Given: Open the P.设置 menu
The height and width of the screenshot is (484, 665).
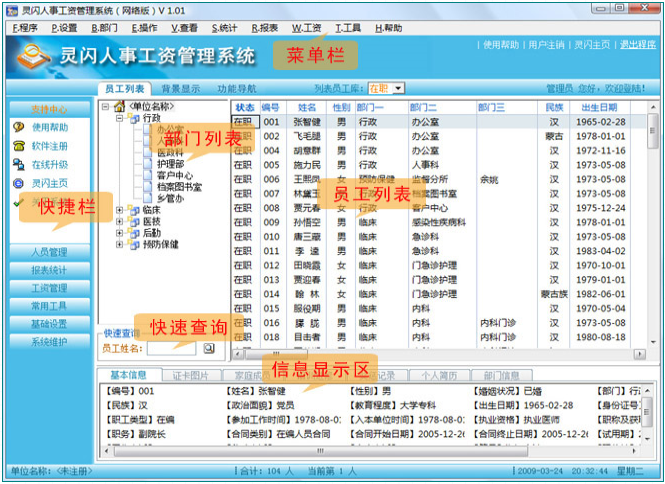Looking at the screenshot, I should coord(64,28).
